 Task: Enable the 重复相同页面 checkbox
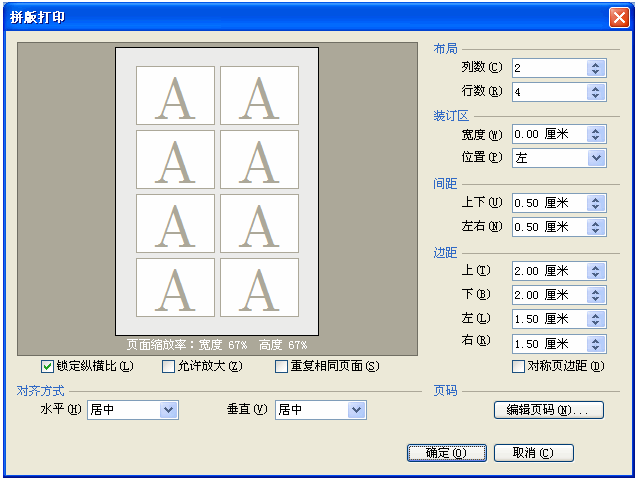pyautogui.click(x=282, y=366)
